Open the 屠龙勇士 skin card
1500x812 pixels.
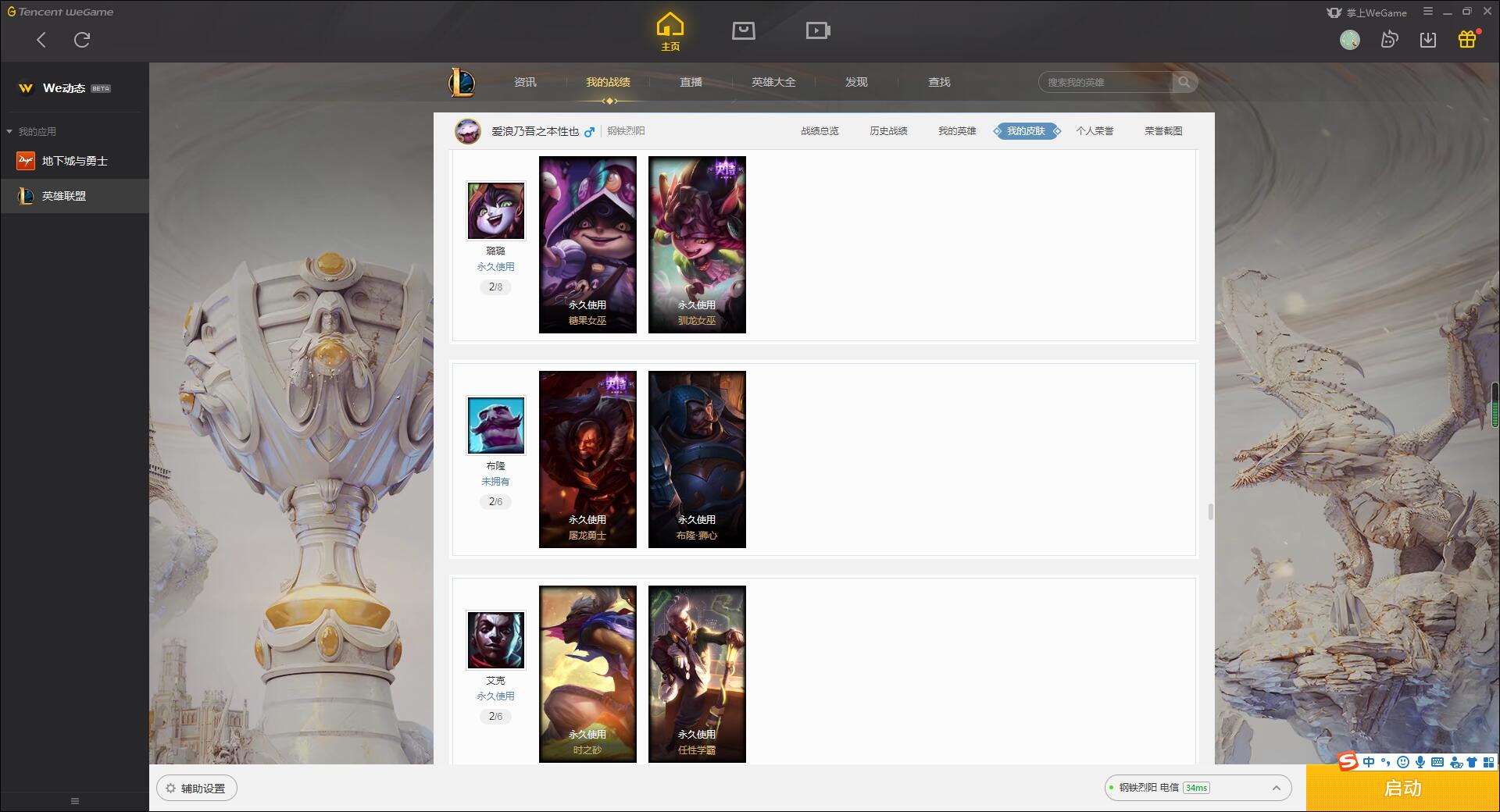pyautogui.click(x=587, y=459)
